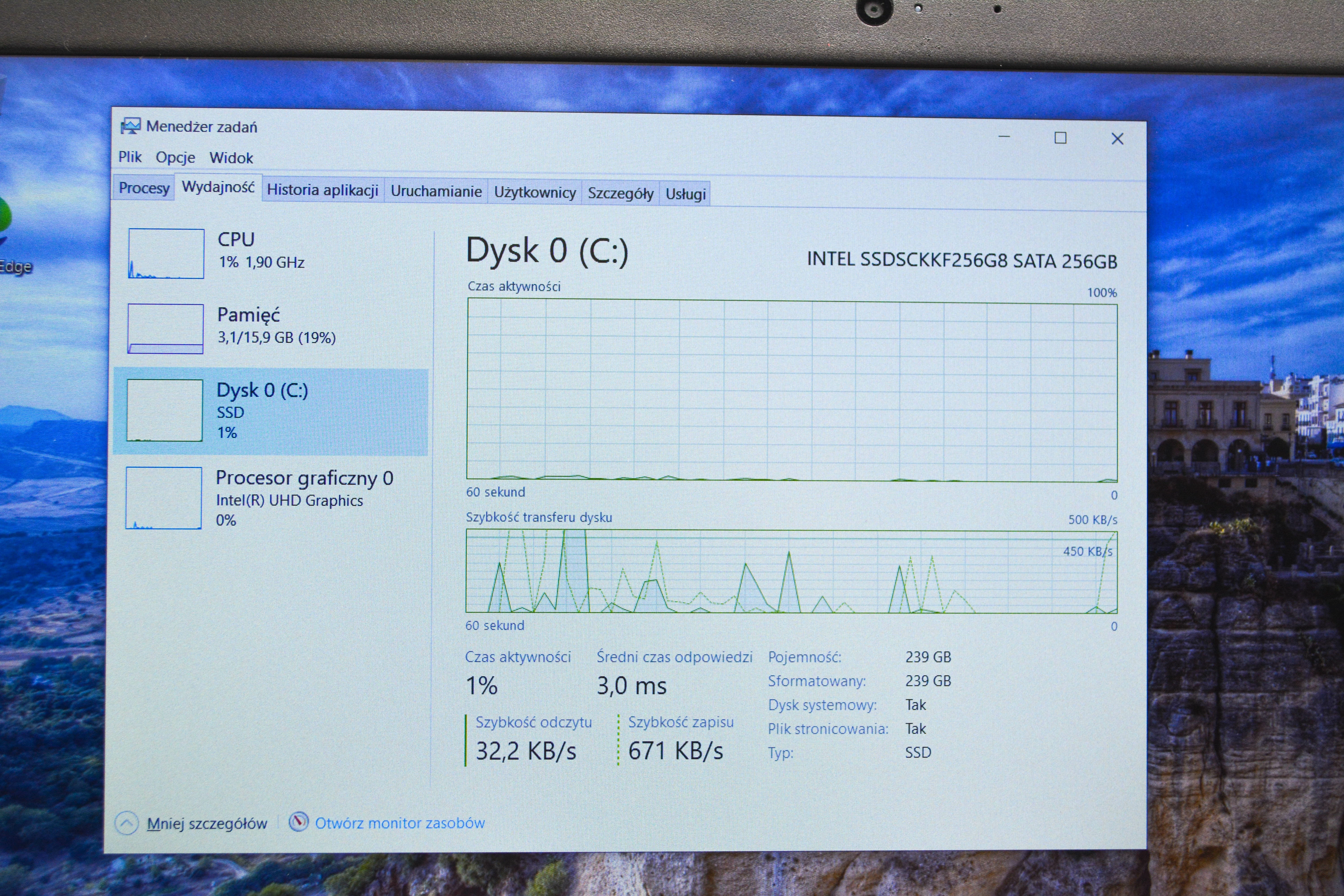Select the Dysk 0 (C:) mini graph
The height and width of the screenshot is (896, 1344).
tap(165, 410)
